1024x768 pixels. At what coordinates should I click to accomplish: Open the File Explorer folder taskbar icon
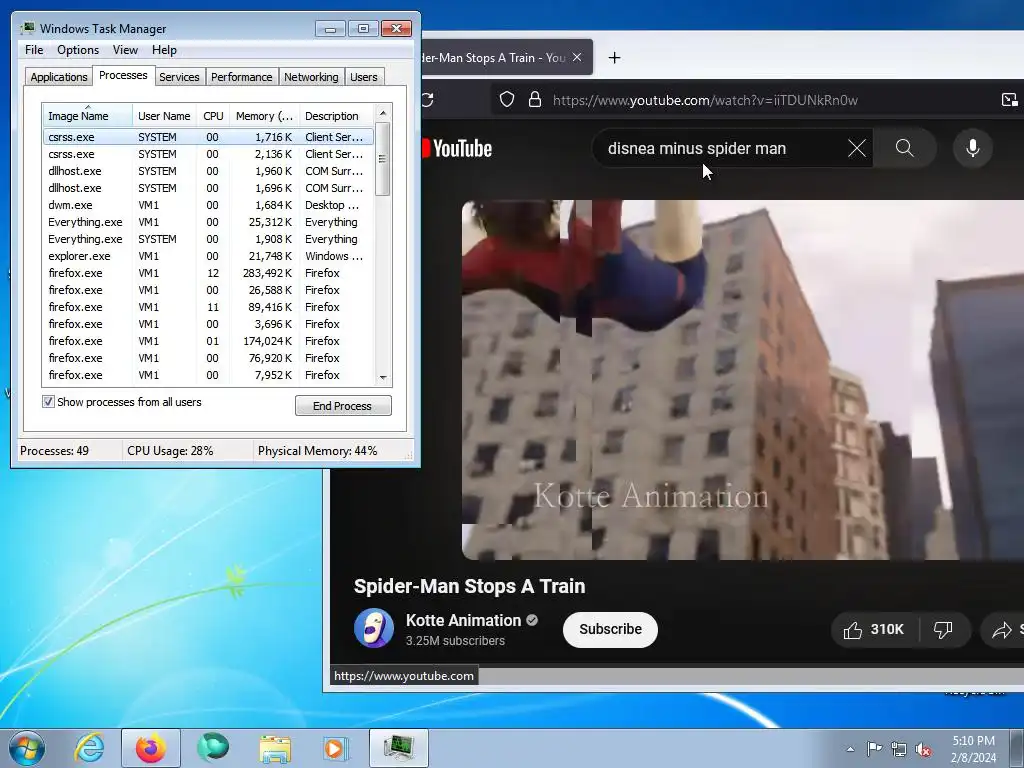click(275, 748)
